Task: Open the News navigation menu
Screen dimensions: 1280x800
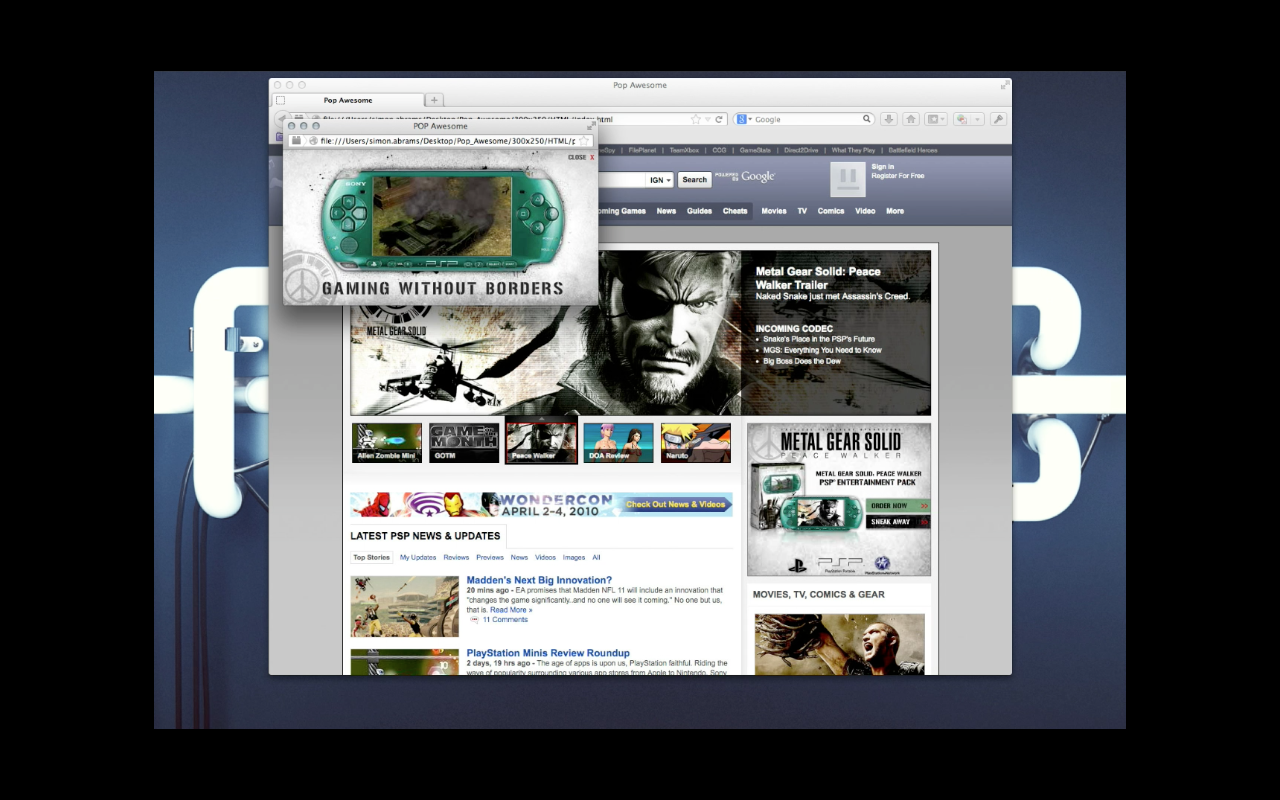Action: pyautogui.click(x=666, y=211)
